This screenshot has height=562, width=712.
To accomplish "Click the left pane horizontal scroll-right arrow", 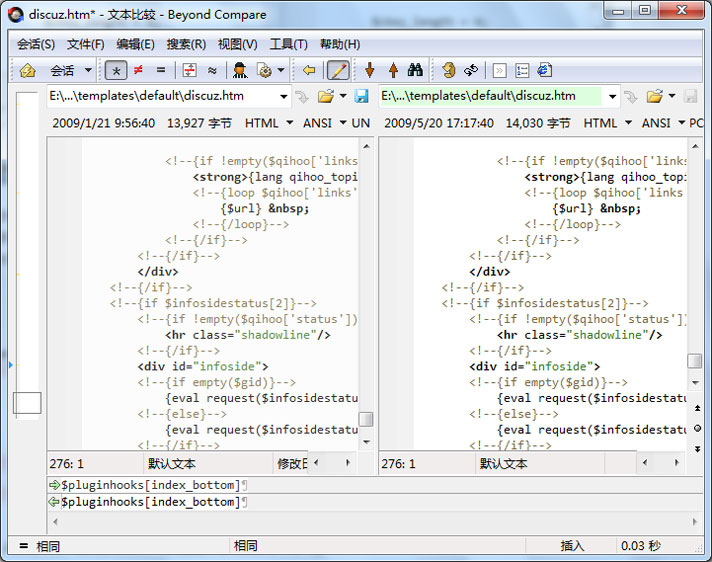I will pyautogui.click(x=348, y=463).
